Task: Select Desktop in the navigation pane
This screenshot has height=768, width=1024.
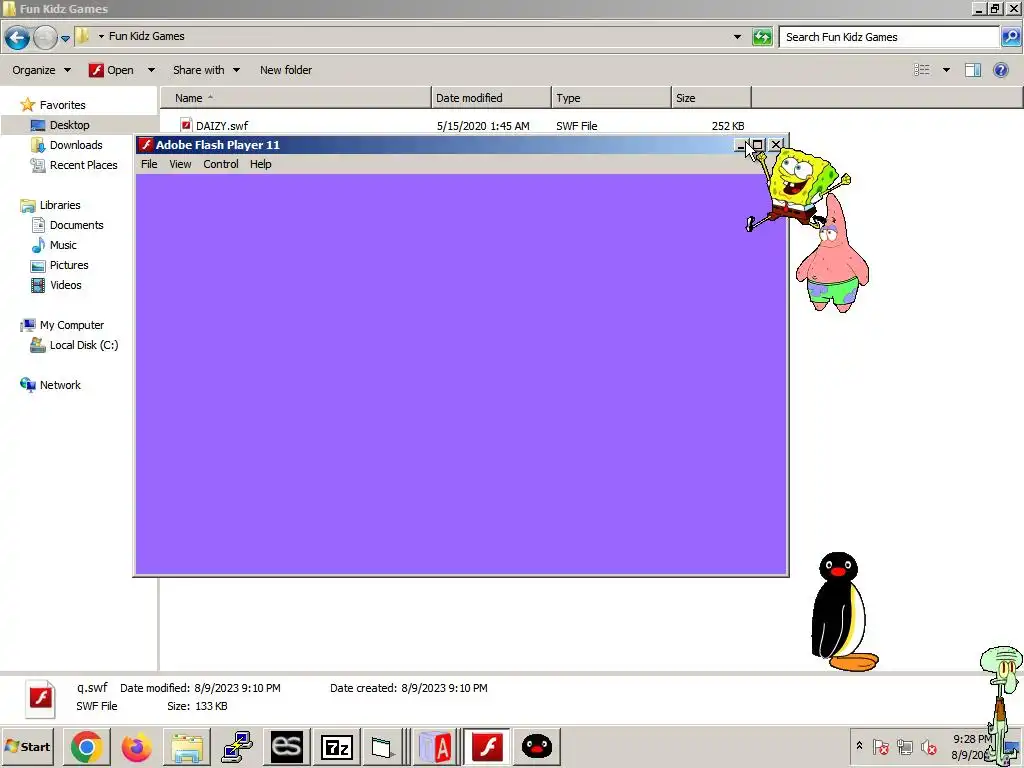Action: [x=69, y=125]
